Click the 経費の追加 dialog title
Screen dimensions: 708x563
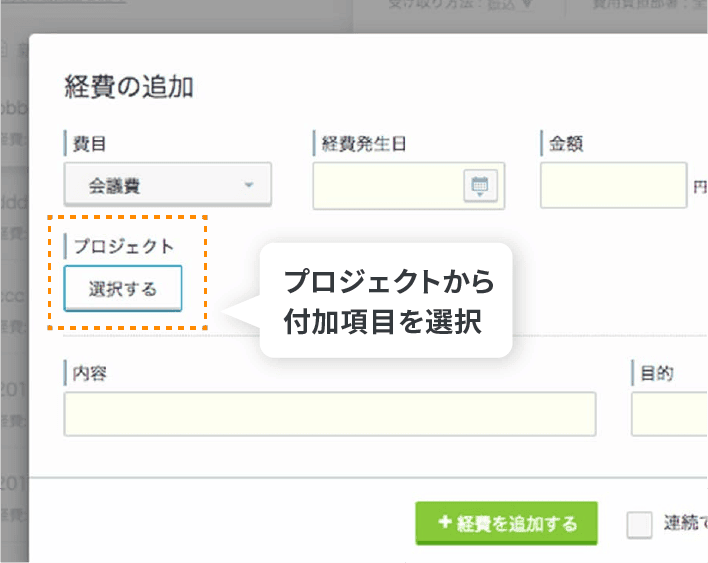(x=129, y=86)
